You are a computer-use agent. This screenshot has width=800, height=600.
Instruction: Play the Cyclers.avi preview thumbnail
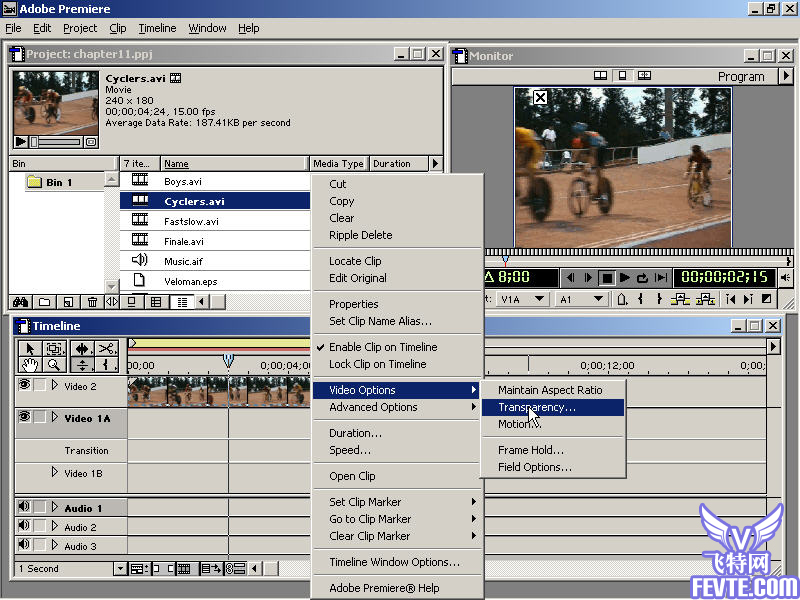[x=21, y=142]
